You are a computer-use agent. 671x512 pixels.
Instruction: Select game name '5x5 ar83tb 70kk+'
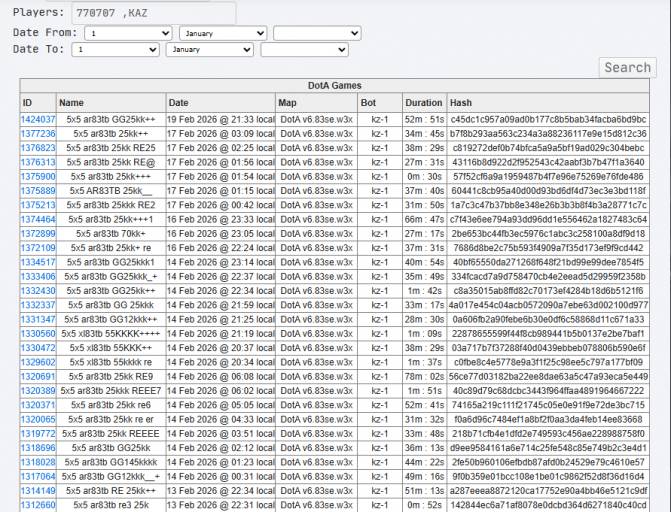(x=111, y=233)
